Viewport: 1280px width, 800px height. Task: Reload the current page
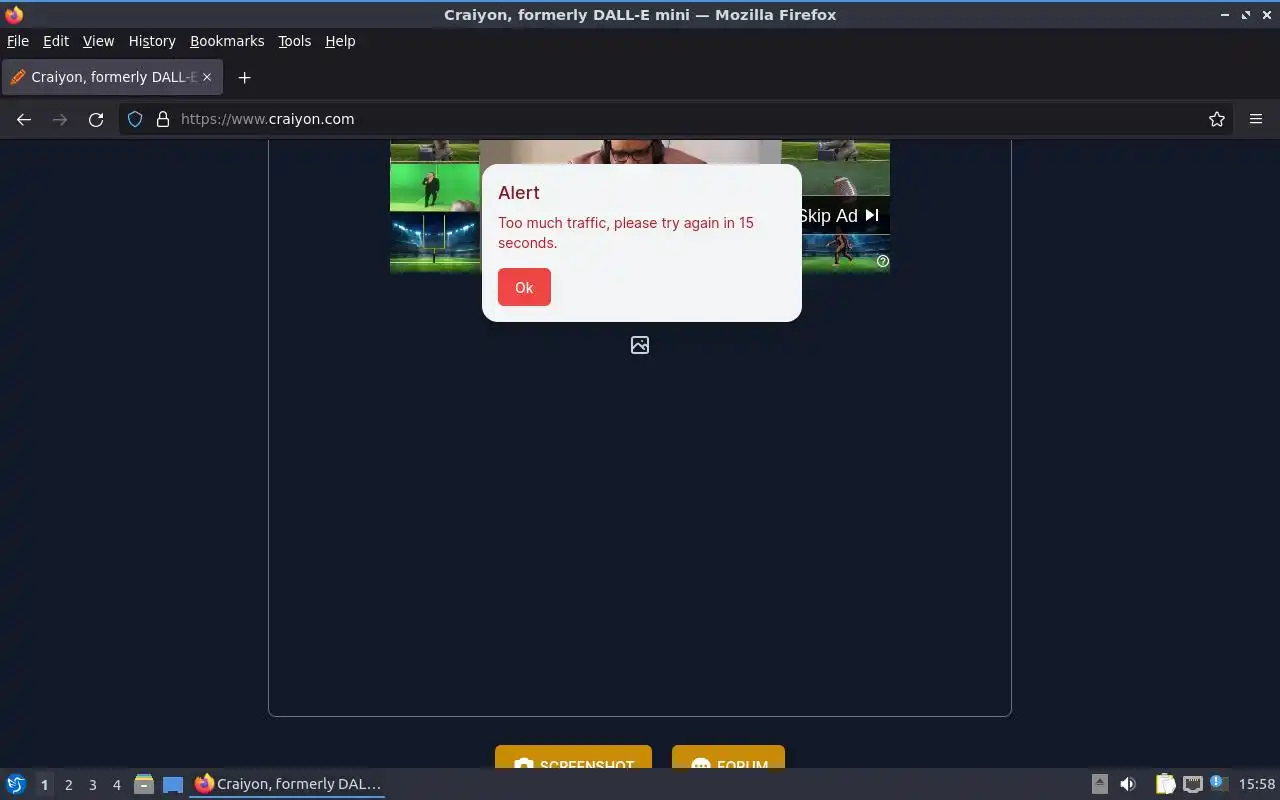[96, 119]
